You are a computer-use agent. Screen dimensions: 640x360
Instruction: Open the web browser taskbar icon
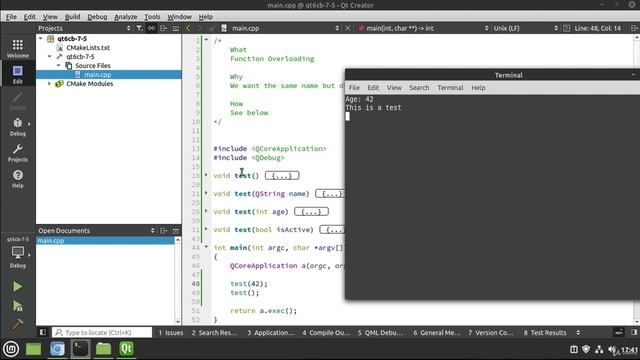coord(58,349)
